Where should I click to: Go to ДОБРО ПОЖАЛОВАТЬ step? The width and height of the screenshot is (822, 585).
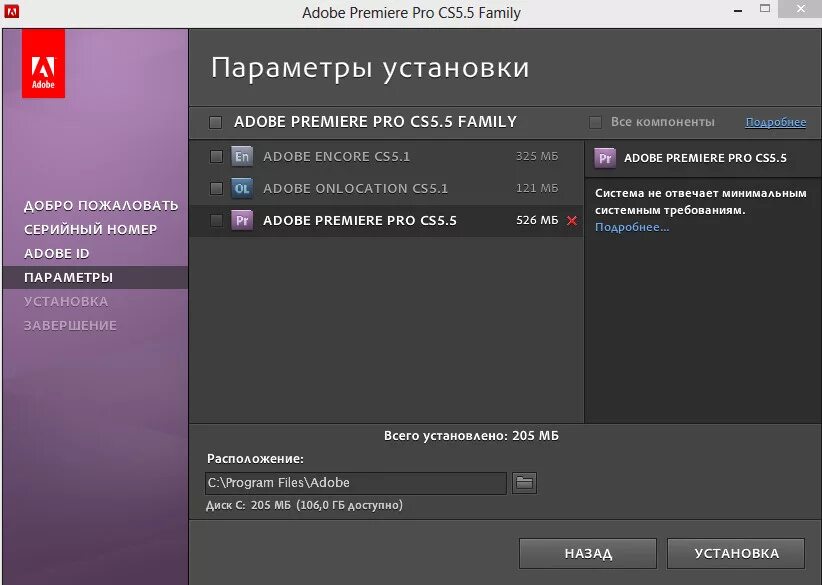[101, 205]
